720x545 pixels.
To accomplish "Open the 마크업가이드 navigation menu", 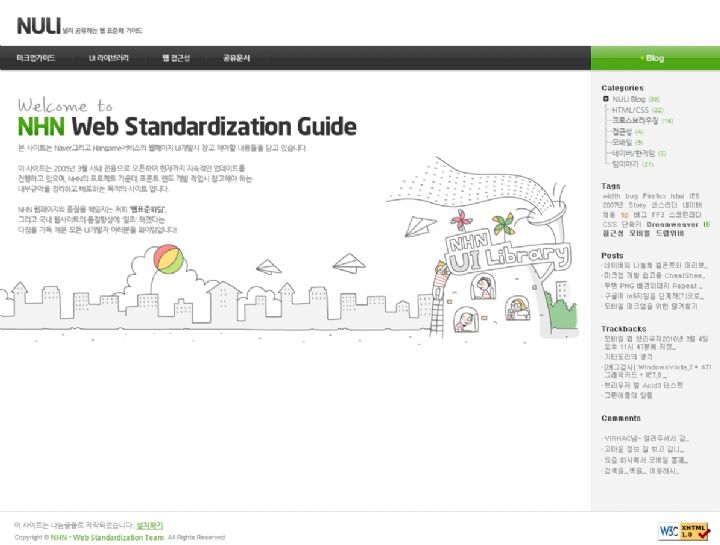I will click(36, 58).
